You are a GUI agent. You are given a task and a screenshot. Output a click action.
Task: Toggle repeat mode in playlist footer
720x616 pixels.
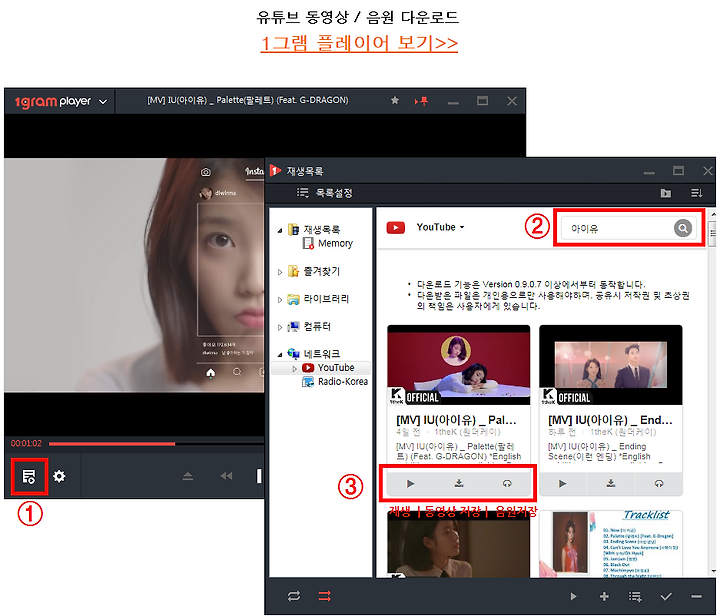coord(294,596)
